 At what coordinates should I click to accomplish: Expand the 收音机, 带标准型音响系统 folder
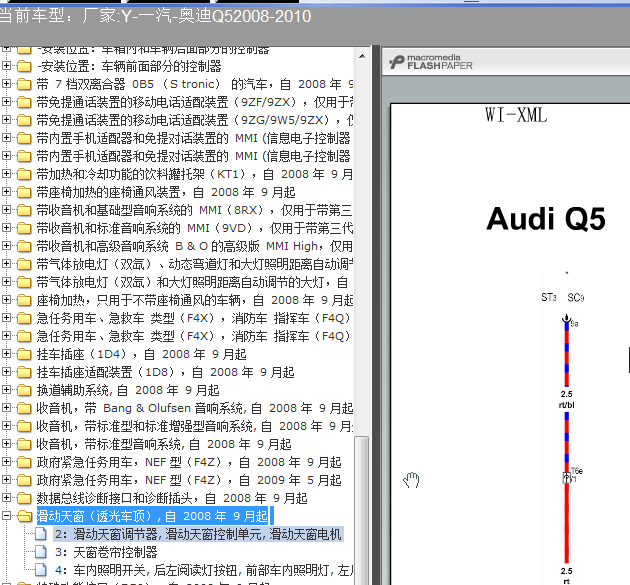6,443
